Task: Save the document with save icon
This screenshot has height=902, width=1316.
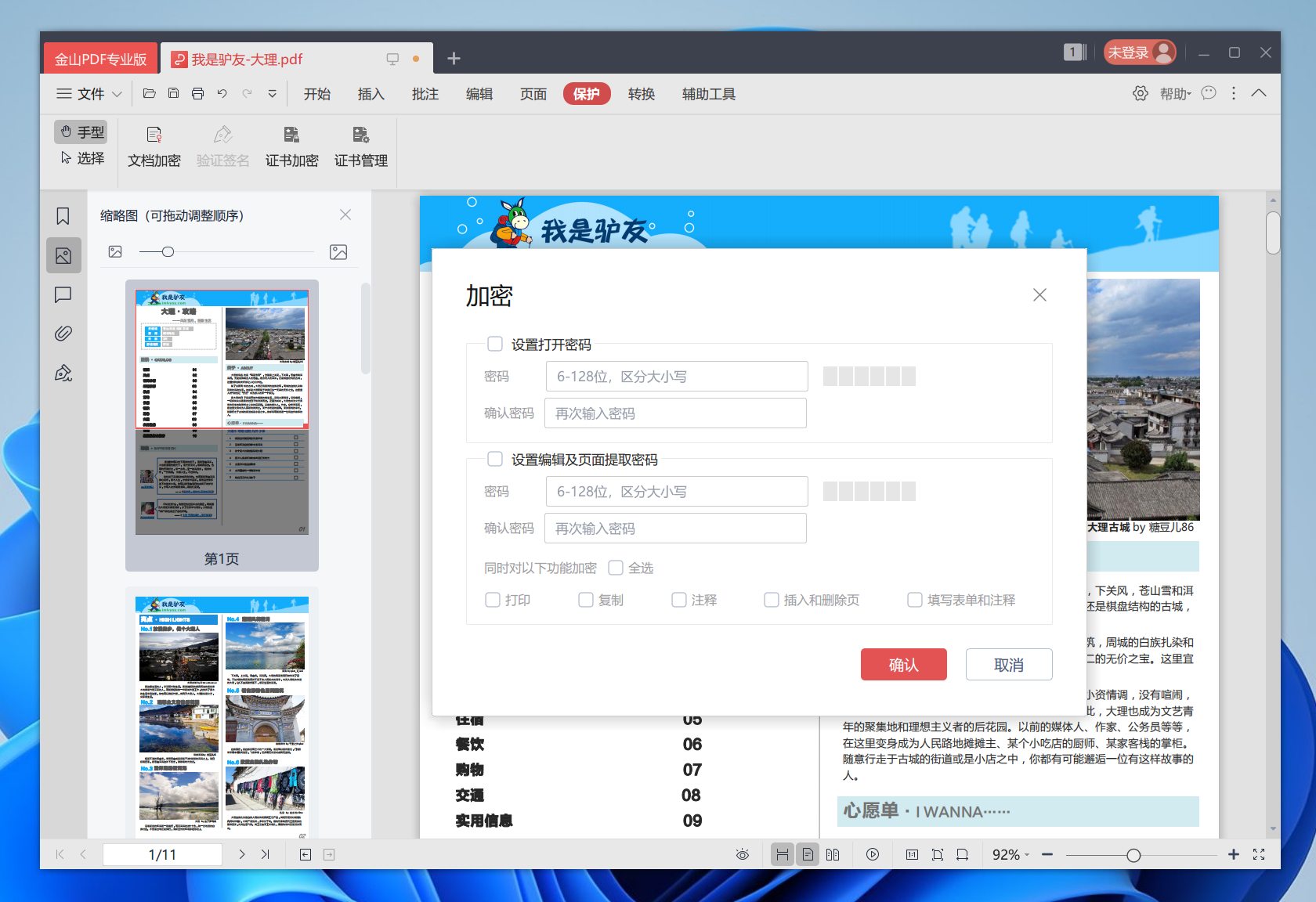Action: [173, 94]
